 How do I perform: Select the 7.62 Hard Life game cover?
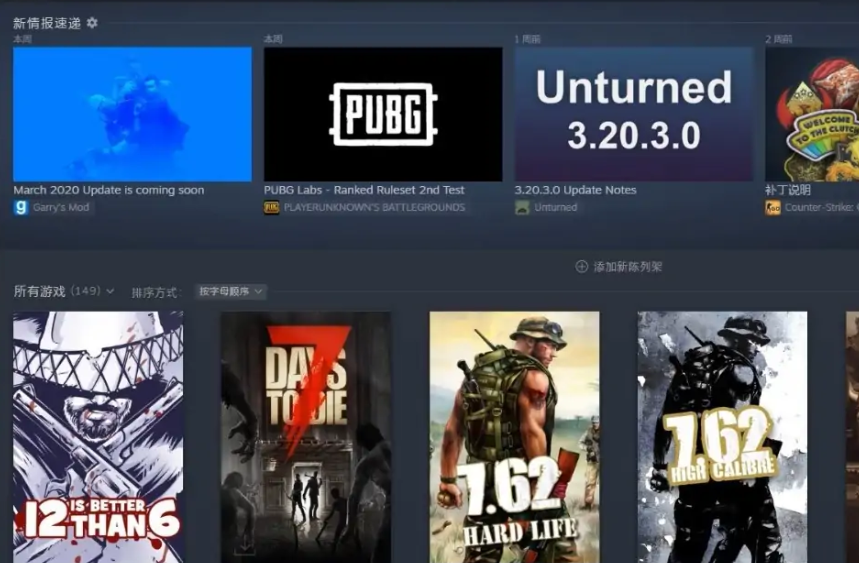point(514,437)
